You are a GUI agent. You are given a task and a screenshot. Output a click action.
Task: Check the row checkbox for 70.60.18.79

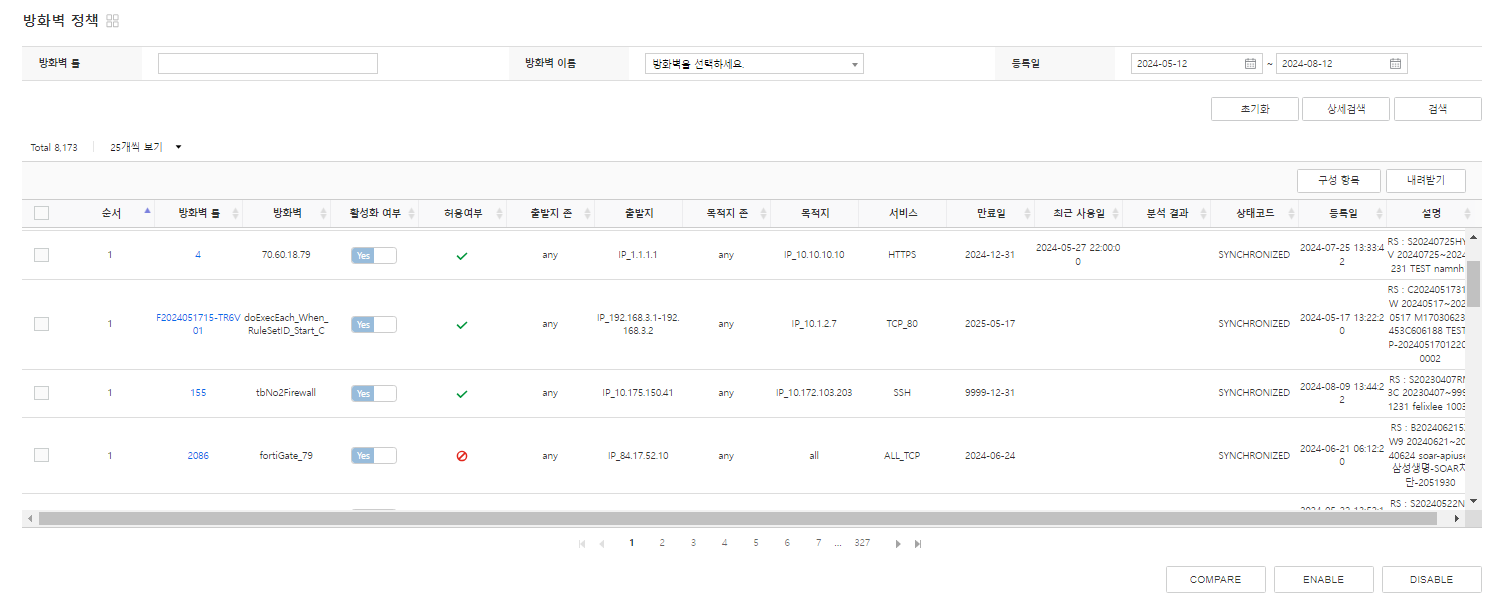[x=41, y=255]
